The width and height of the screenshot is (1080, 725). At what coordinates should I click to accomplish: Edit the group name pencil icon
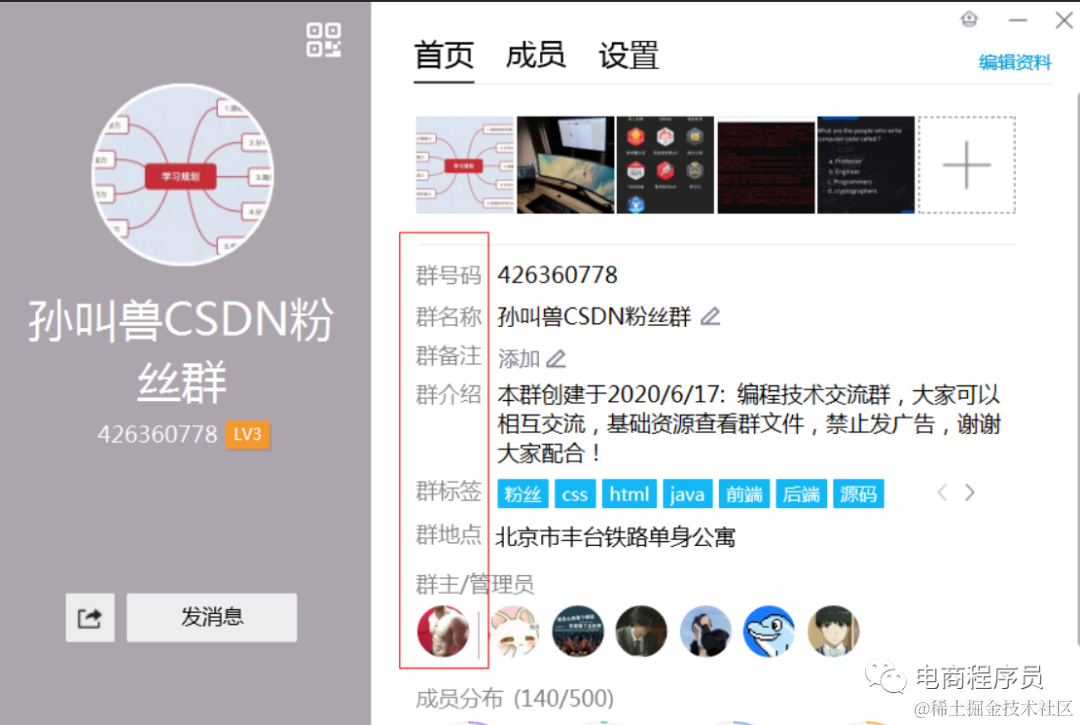pos(710,317)
